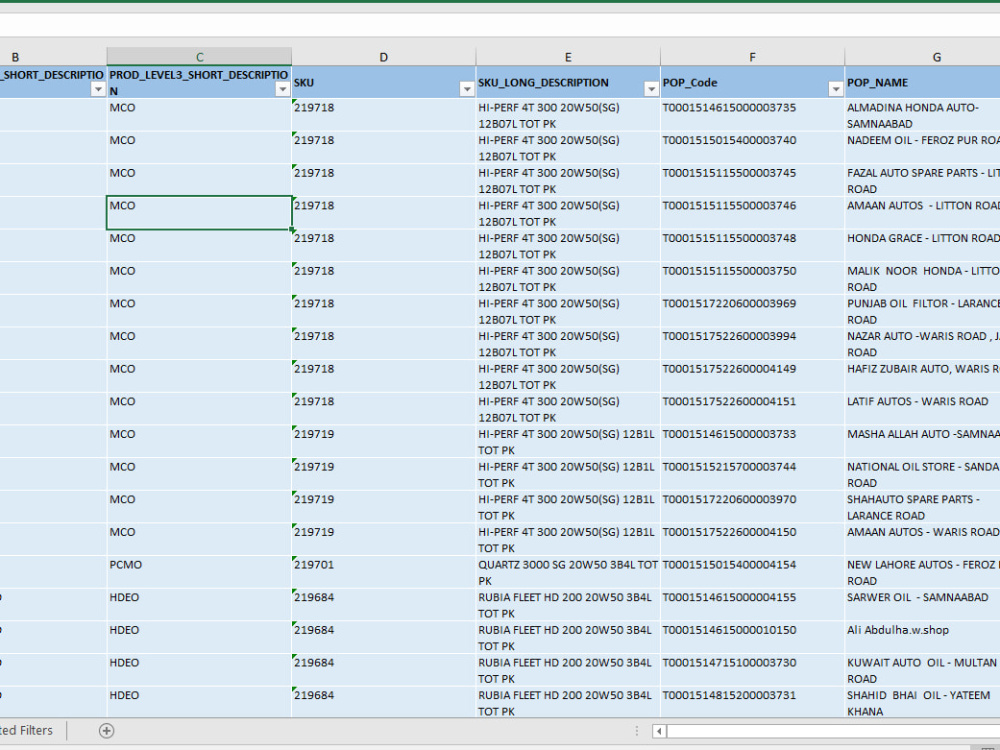Select MASHA ALLAH AUTO cell
Image resolution: width=1000 pixels, height=750 pixels.
[x=923, y=441]
